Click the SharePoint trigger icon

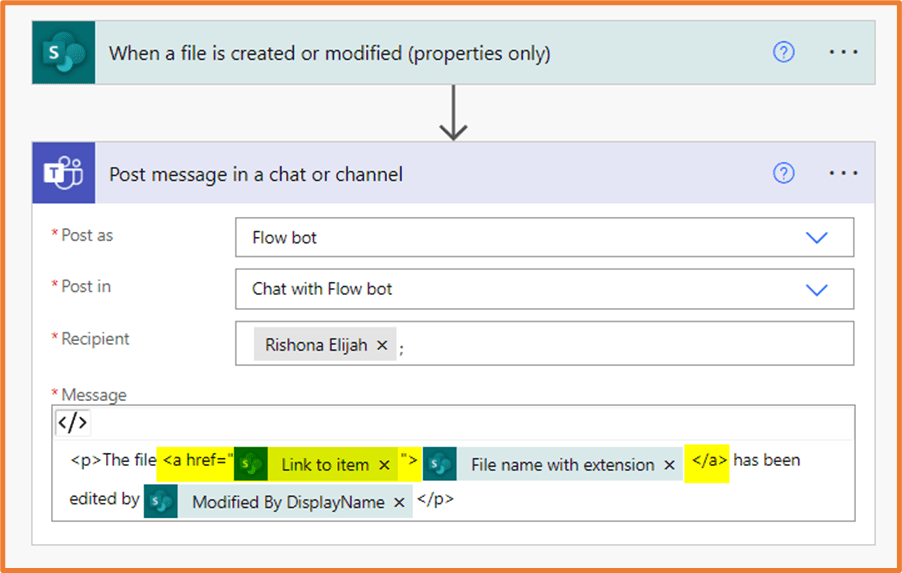64,53
